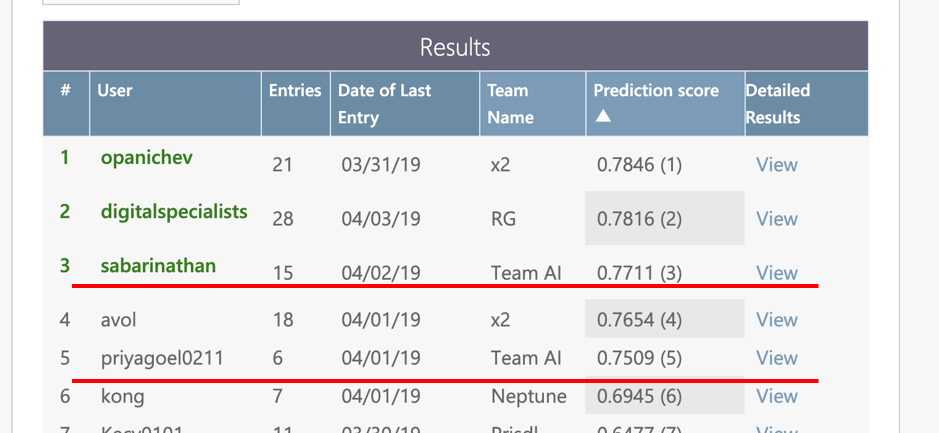Click the Prediction score sort arrow icon
Screen dimensions: 939x433
(603, 116)
